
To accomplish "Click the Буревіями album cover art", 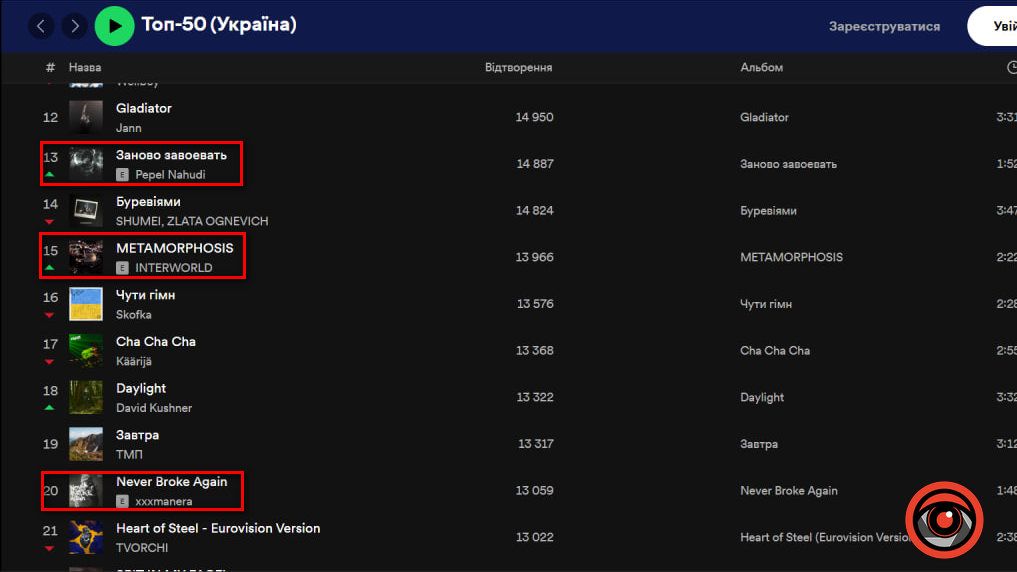I will [x=86, y=210].
